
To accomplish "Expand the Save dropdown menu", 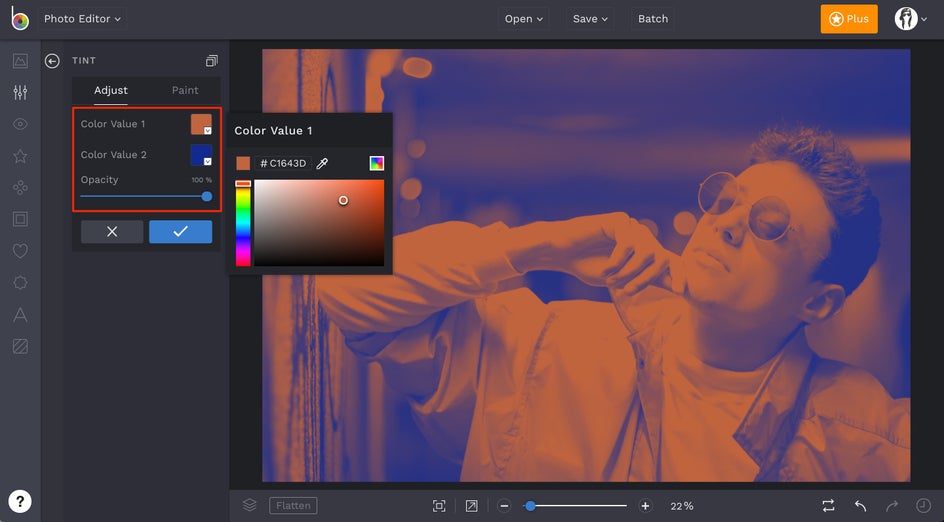I will point(590,19).
